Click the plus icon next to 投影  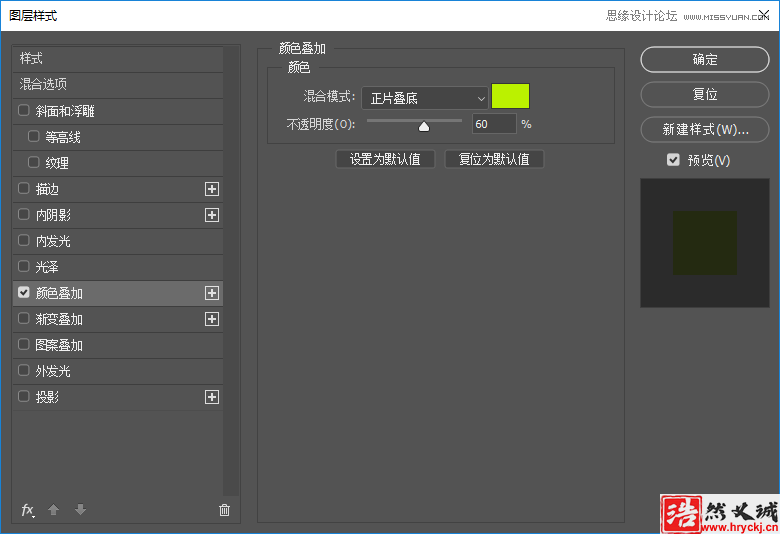click(x=212, y=397)
